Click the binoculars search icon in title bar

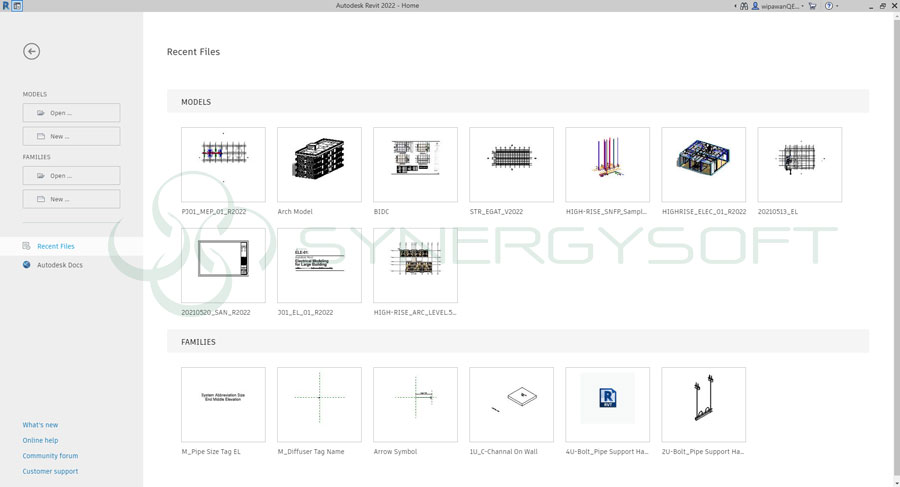point(744,6)
